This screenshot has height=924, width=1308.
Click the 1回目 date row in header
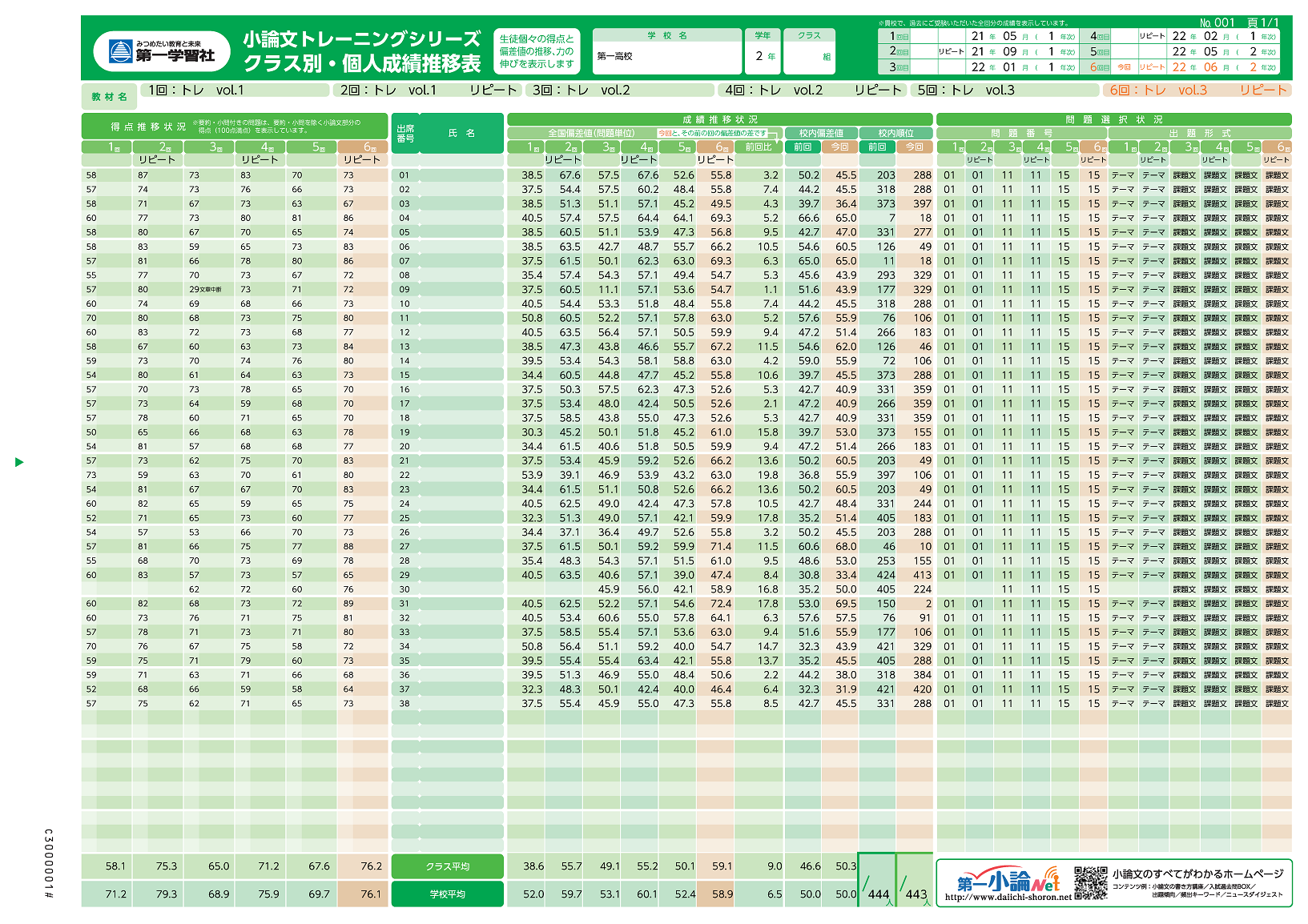pyautogui.click(x=979, y=36)
